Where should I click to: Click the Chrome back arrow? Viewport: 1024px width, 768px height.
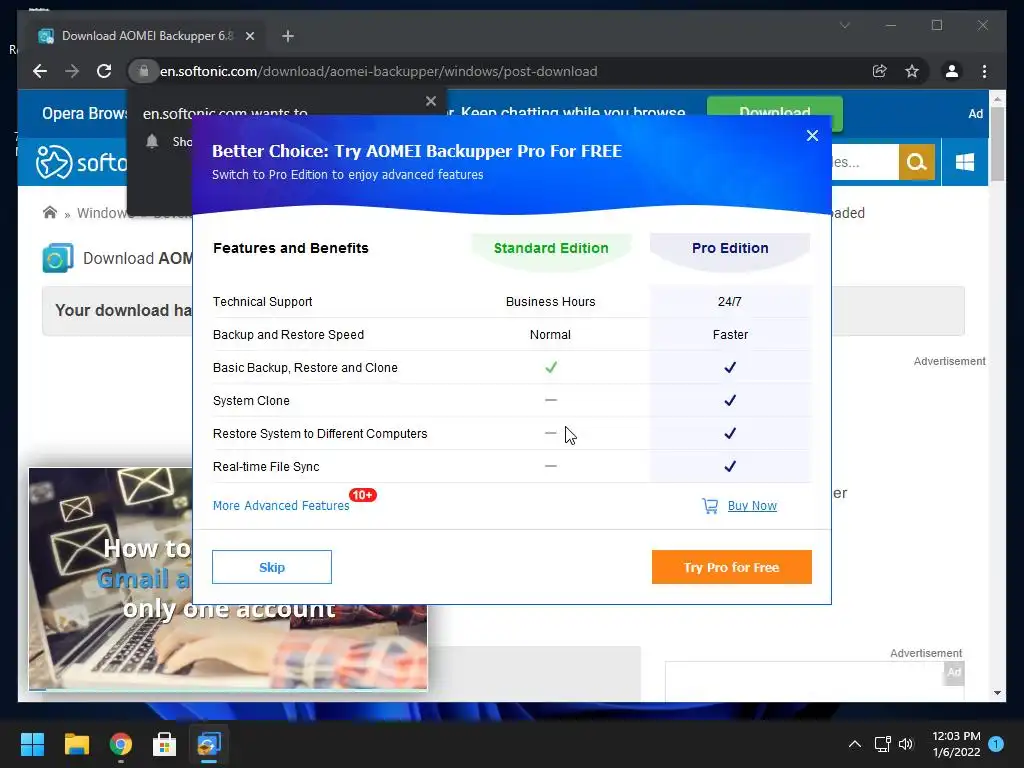(40, 71)
